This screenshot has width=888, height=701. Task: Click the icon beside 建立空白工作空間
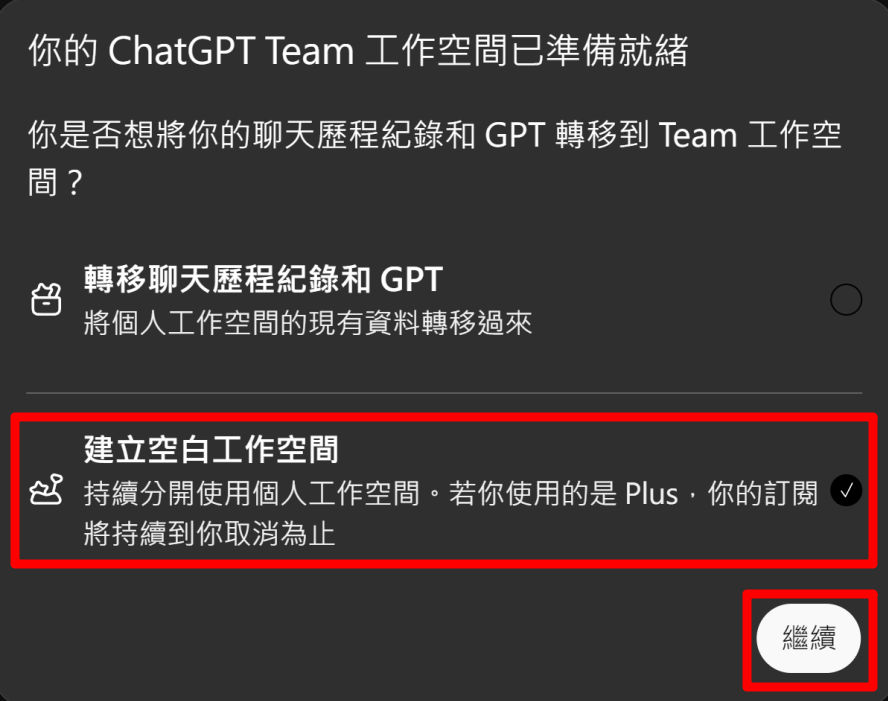[x=46, y=490]
